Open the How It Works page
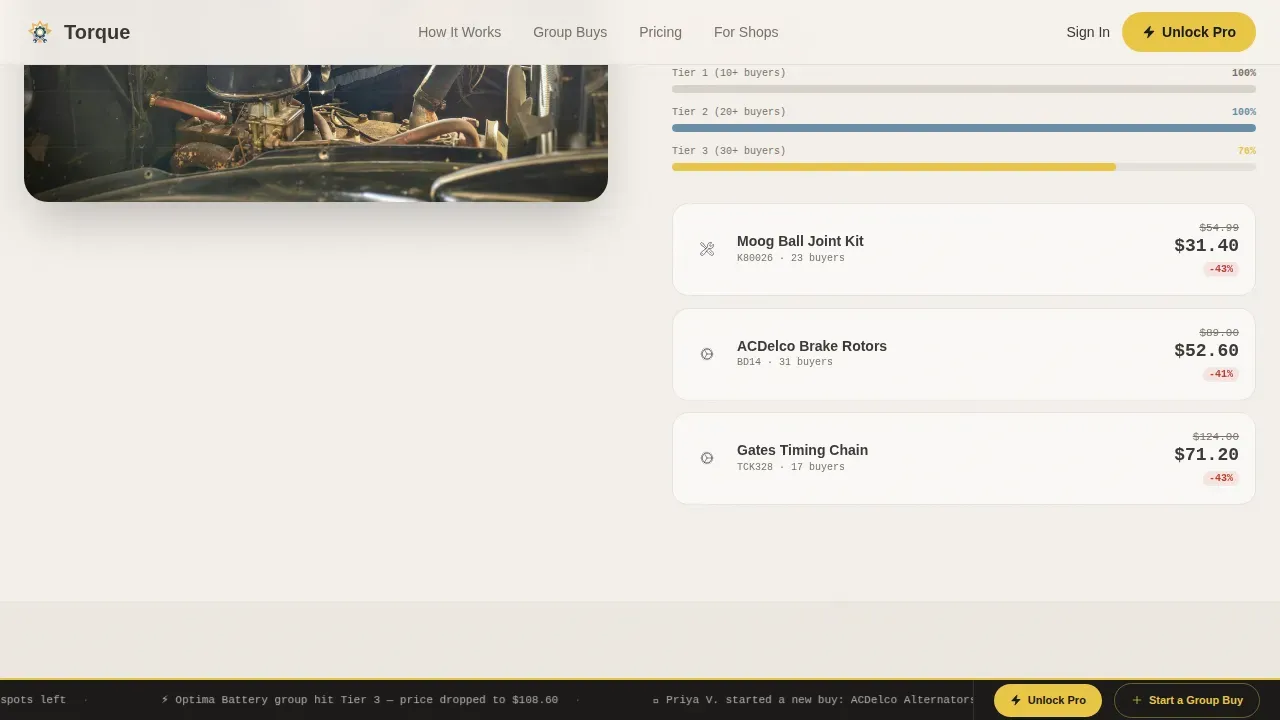 460,32
